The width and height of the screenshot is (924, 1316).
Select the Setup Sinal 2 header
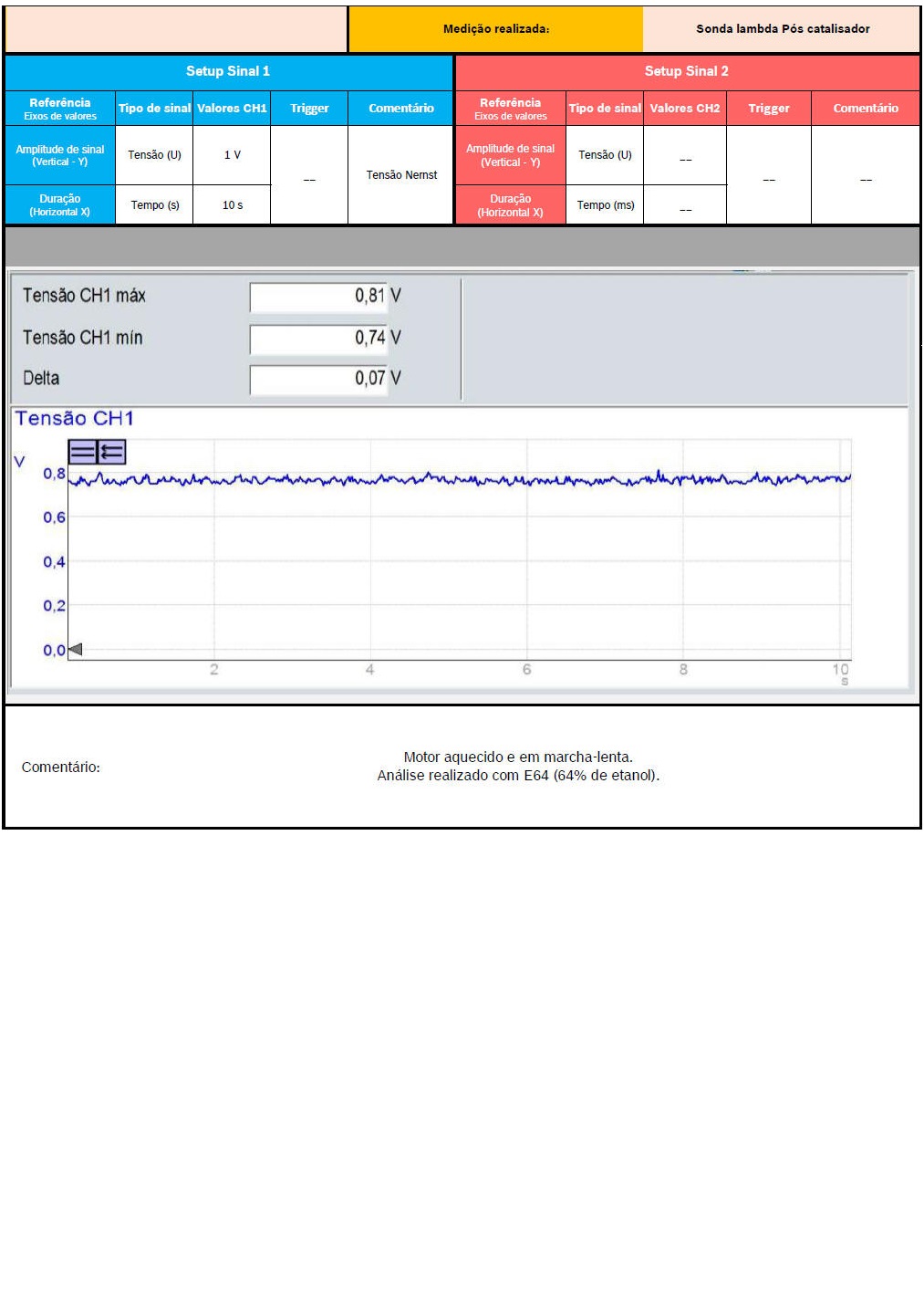pos(687,71)
